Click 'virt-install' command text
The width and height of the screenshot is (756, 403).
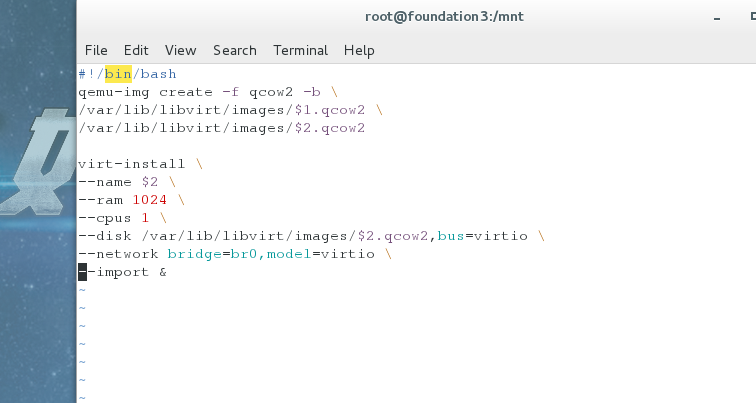tap(132, 164)
